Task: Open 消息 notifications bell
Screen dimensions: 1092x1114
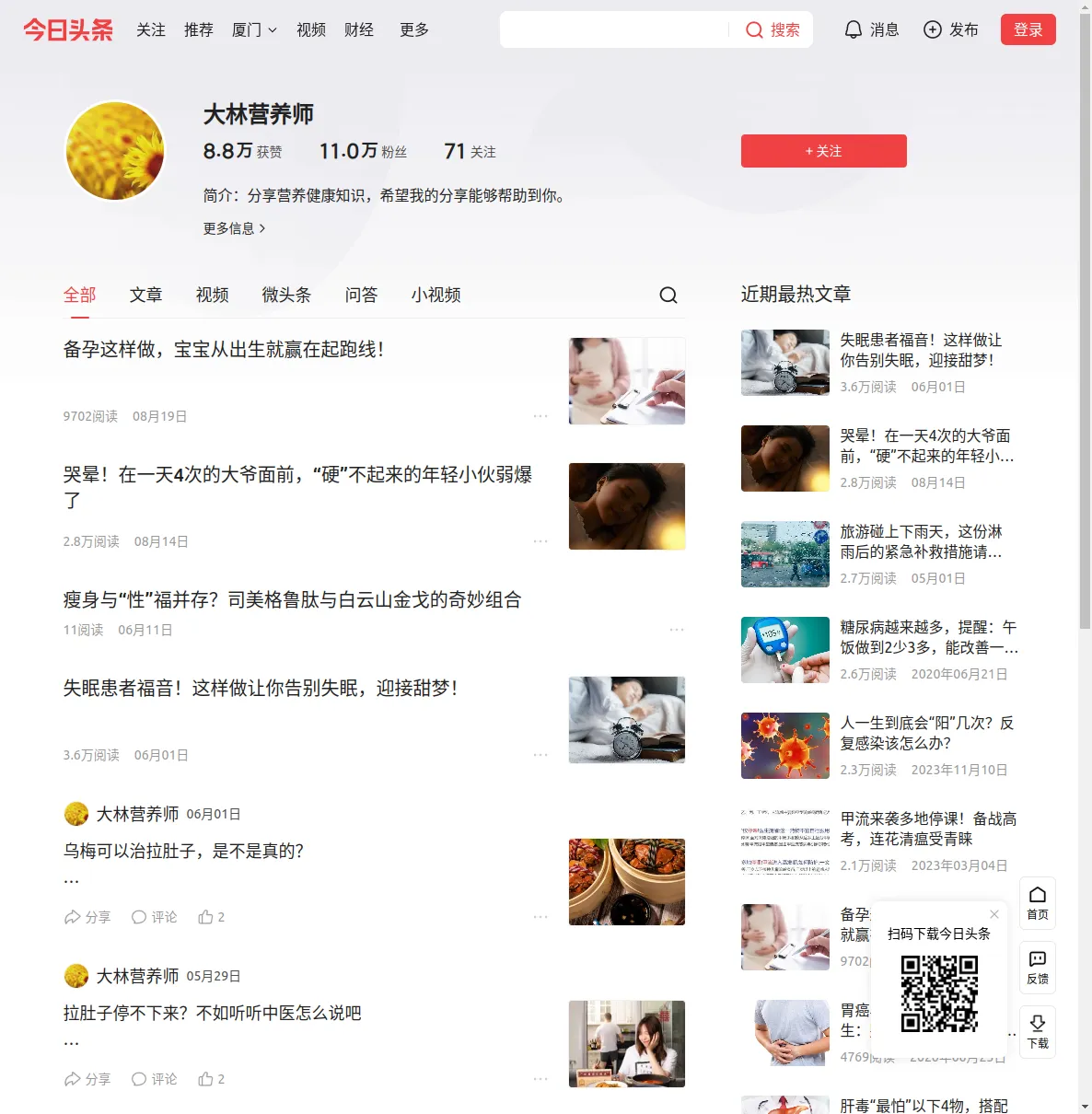Action: 871,29
